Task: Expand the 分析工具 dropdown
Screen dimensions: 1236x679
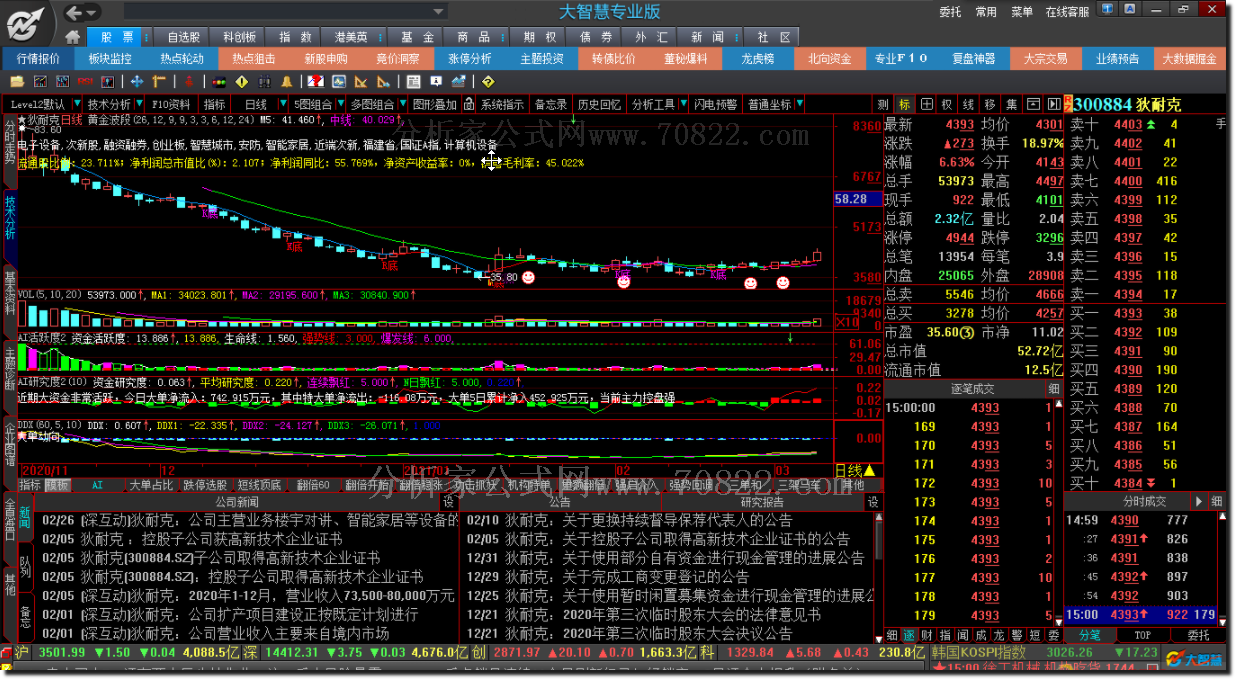Action: coord(684,104)
